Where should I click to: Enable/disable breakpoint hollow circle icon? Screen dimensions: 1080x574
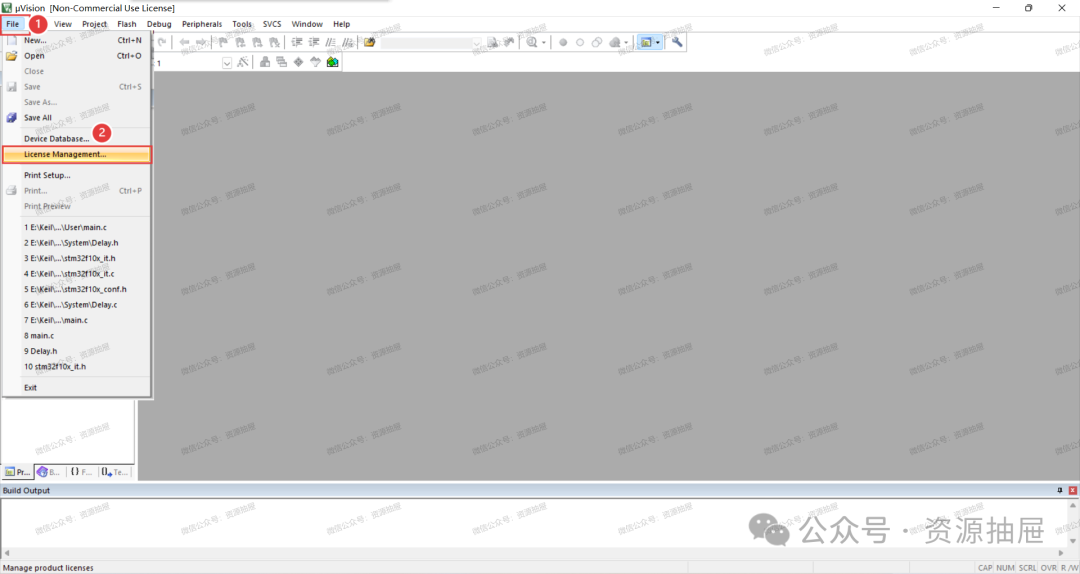click(x=580, y=43)
